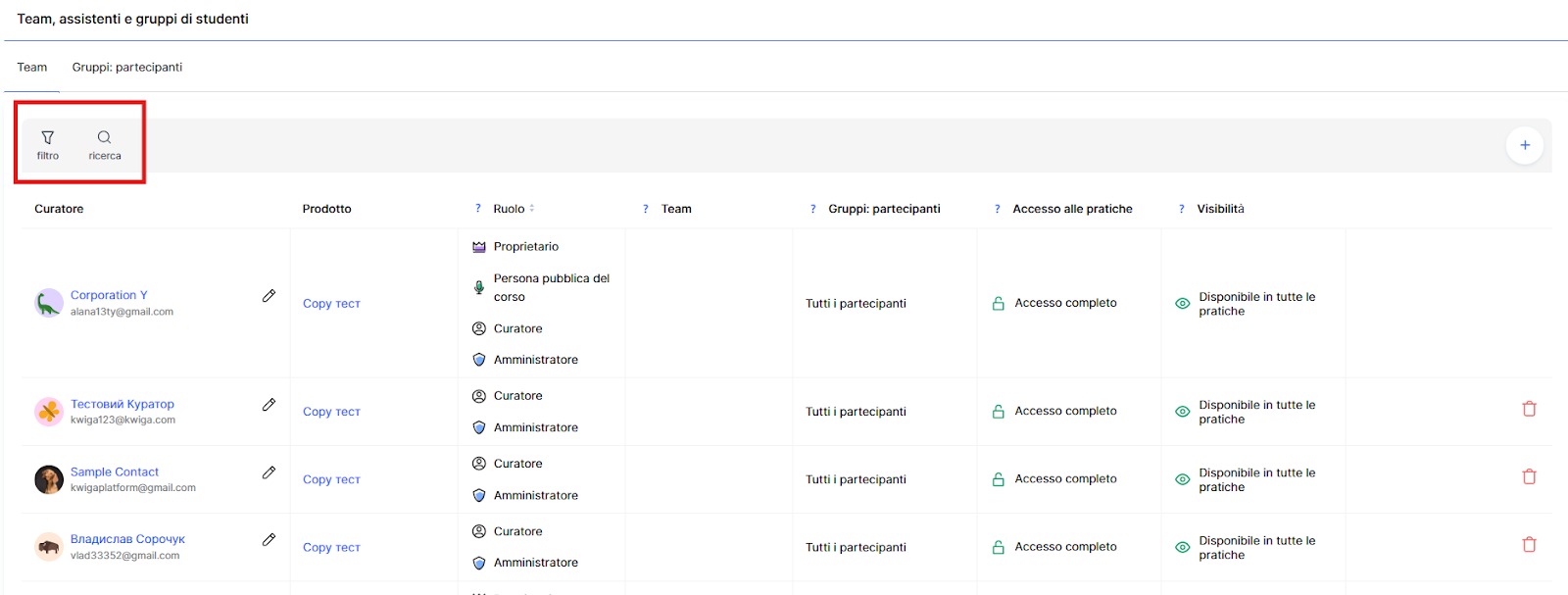Click lock icon in Тестовий Куратор row

pyautogui.click(x=998, y=412)
